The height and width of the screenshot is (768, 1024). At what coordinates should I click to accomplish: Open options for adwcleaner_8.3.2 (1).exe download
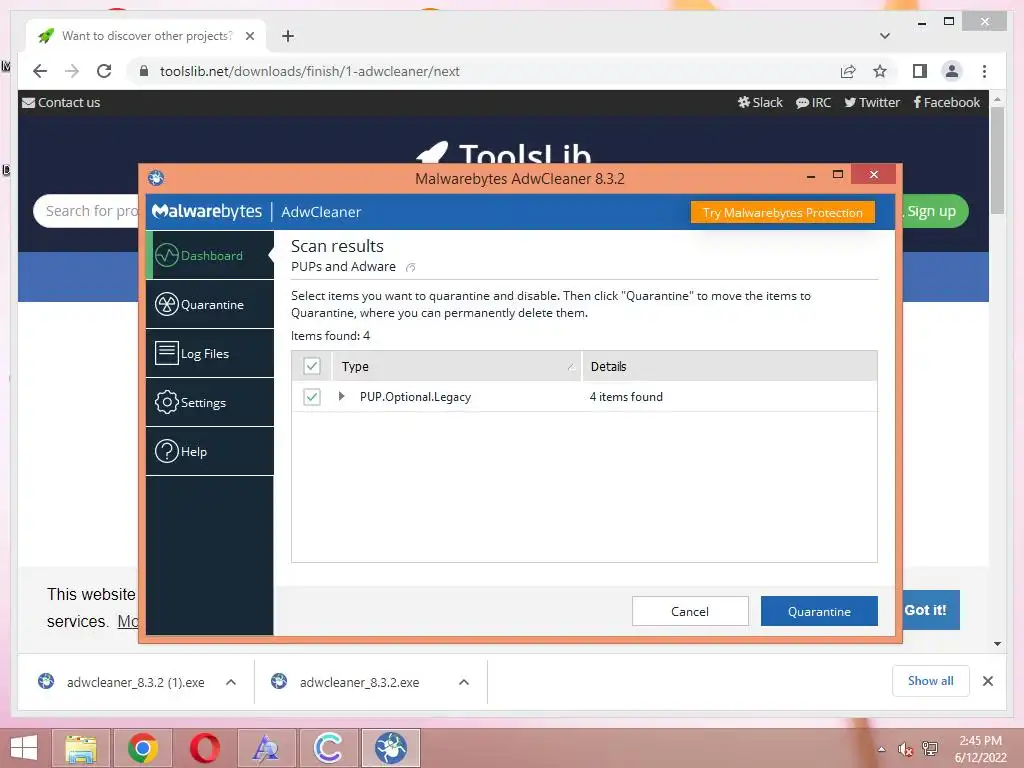coord(231,682)
